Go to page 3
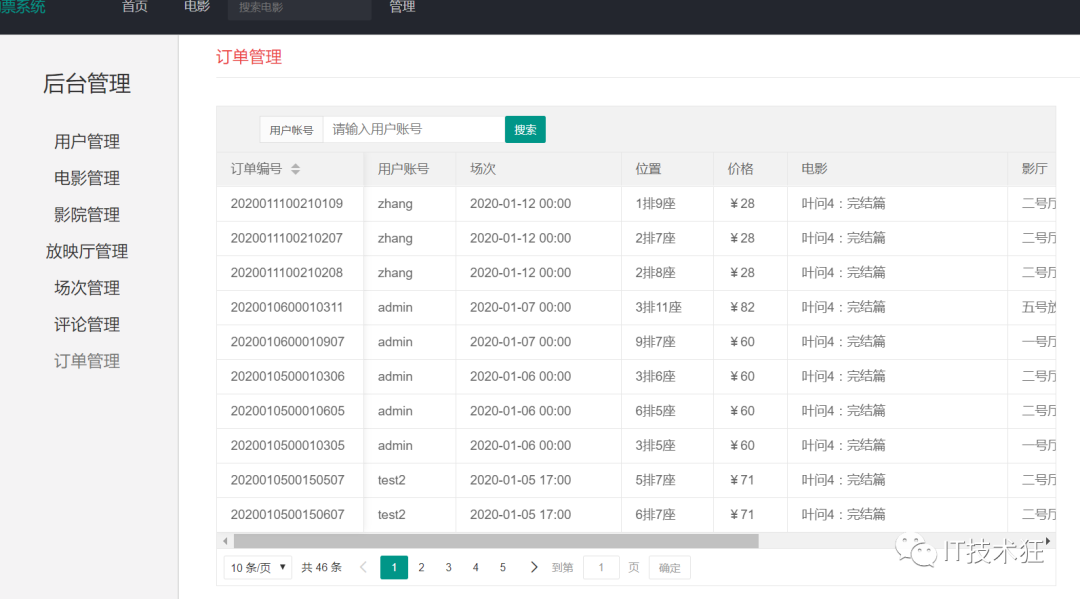The width and height of the screenshot is (1080, 599). [x=448, y=567]
